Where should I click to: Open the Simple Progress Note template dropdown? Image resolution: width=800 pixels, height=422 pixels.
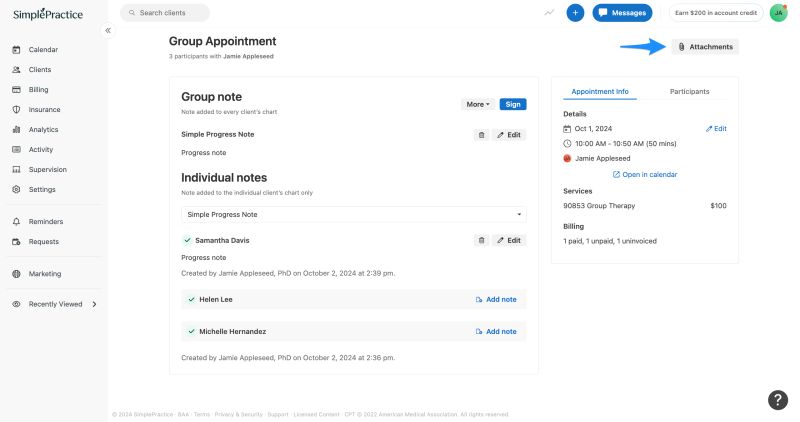[x=354, y=214]
